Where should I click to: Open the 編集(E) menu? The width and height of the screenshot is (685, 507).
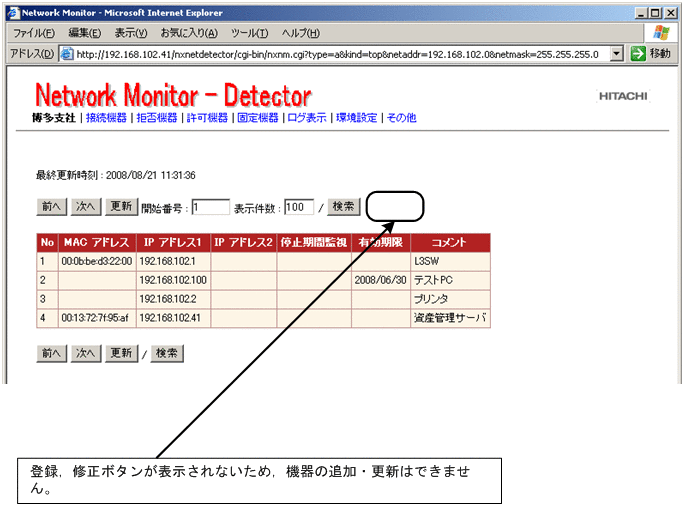tap(85, 33)
